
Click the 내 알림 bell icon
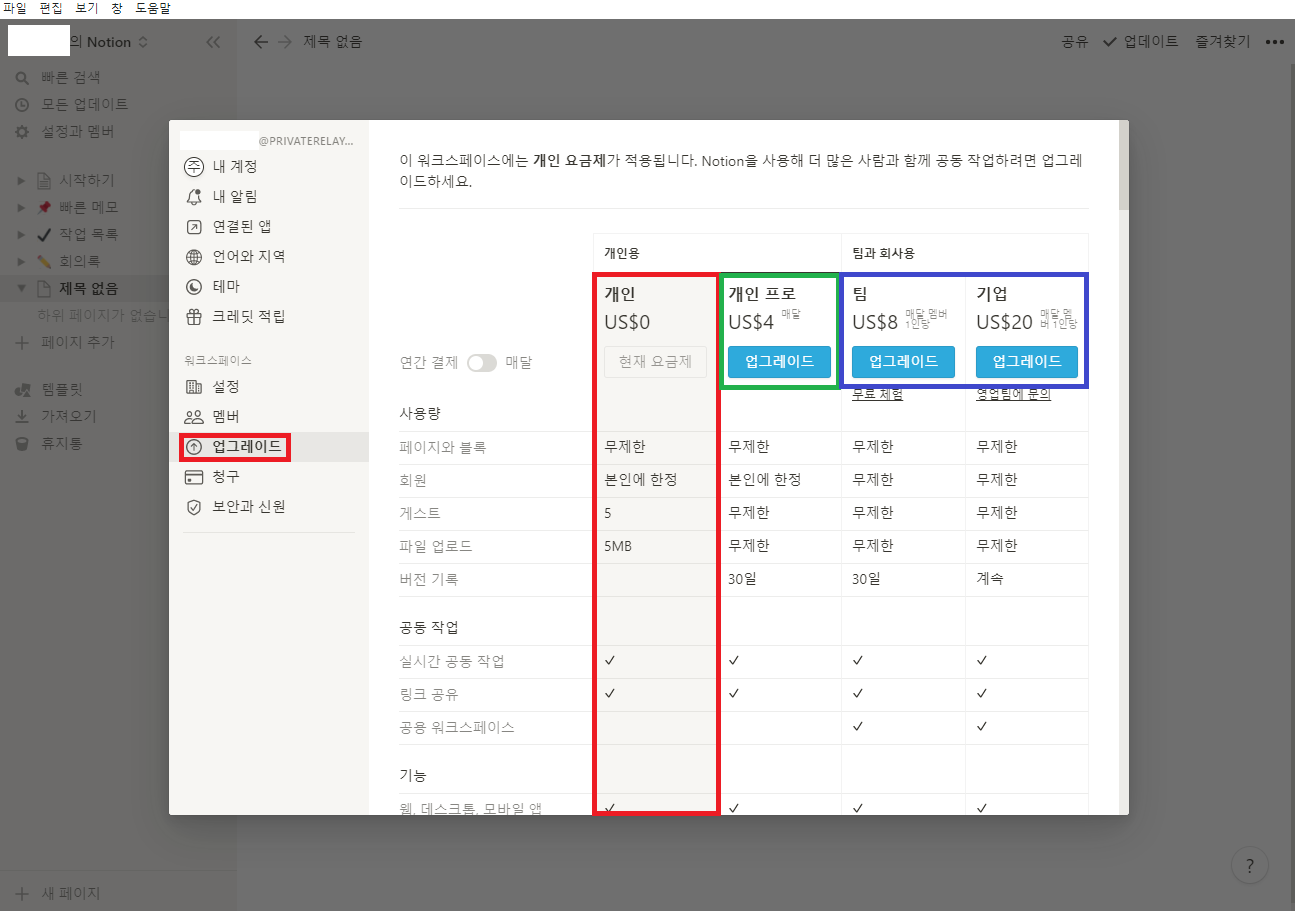pos(194,196)
